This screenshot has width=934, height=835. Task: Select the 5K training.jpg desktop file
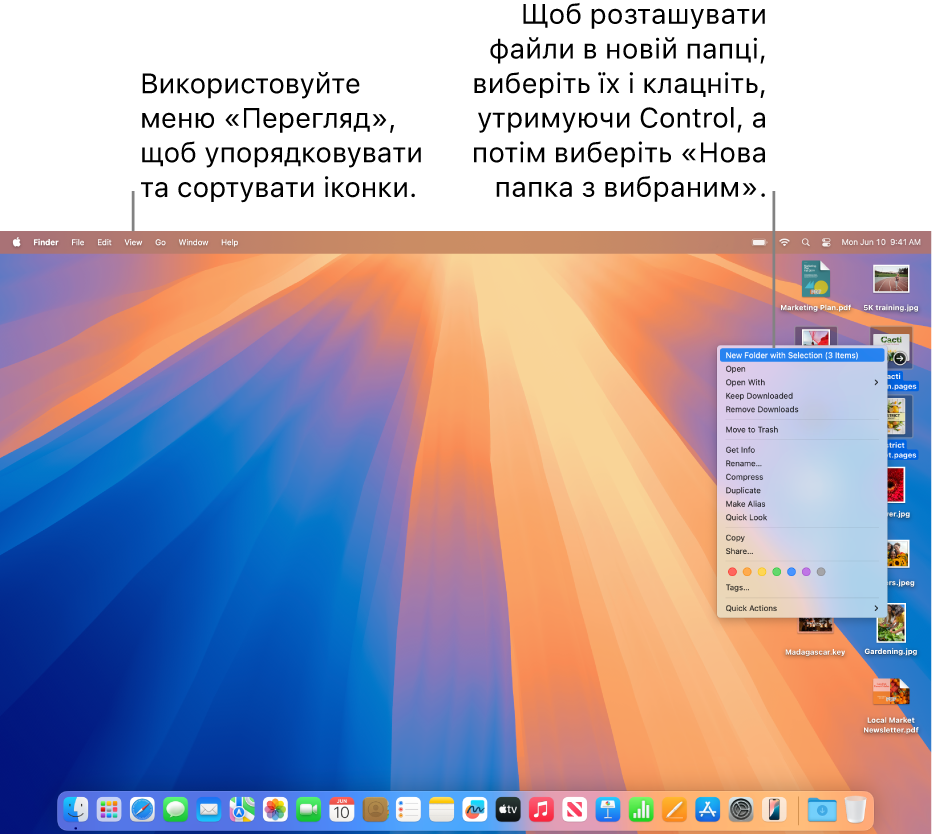point(891,288)
